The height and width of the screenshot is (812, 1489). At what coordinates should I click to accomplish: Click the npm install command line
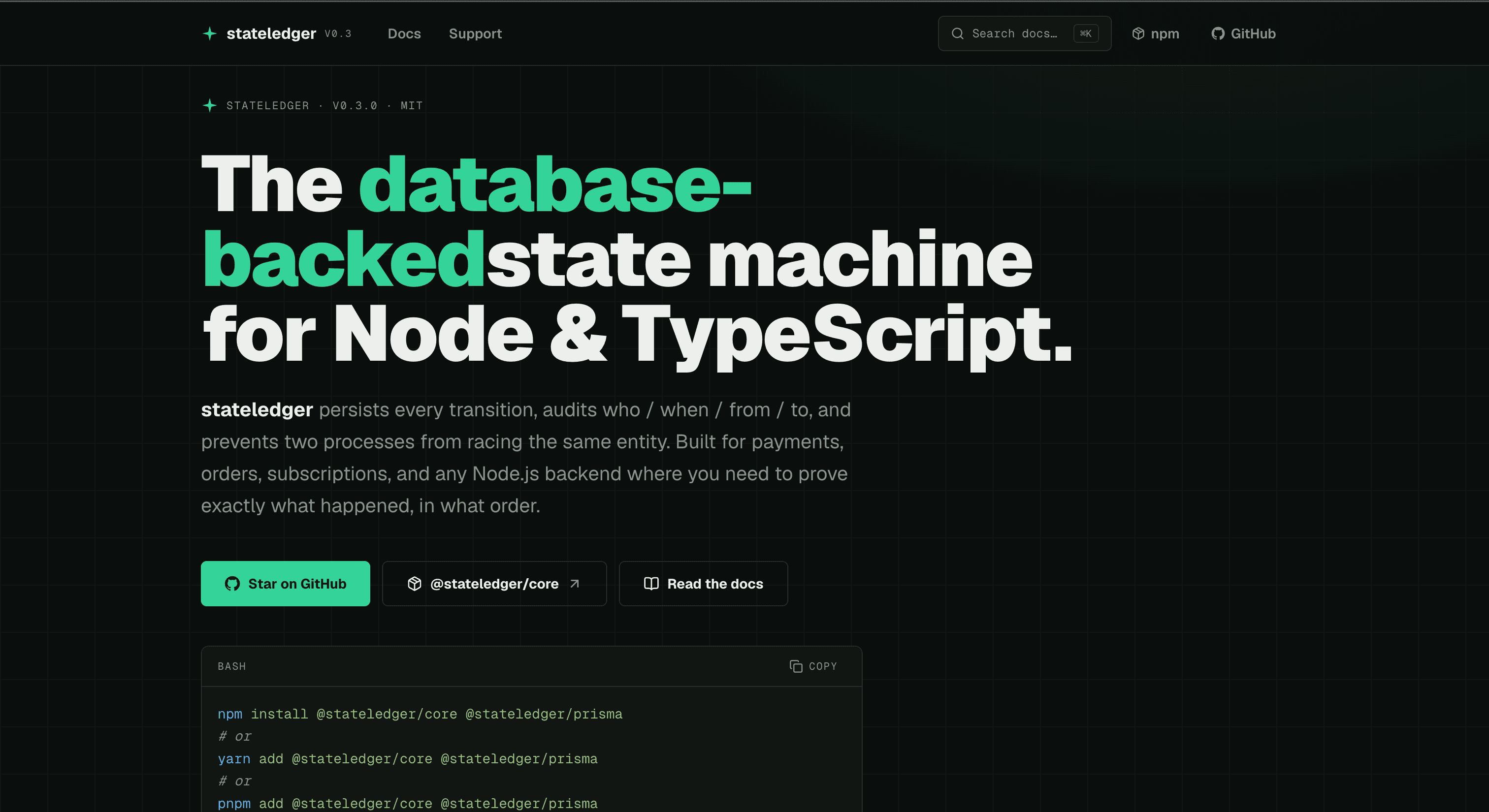coord(420,714)
